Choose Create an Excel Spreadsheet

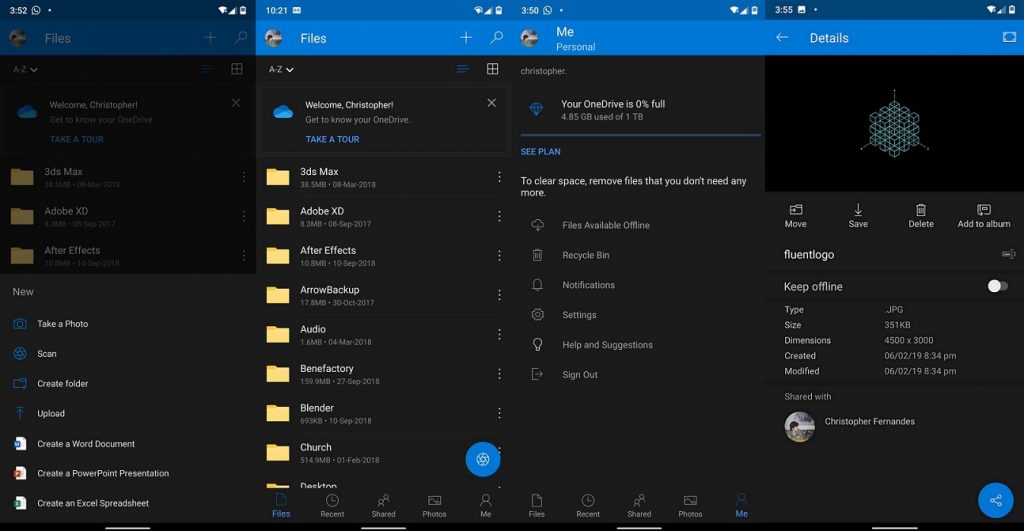(92, 503)
